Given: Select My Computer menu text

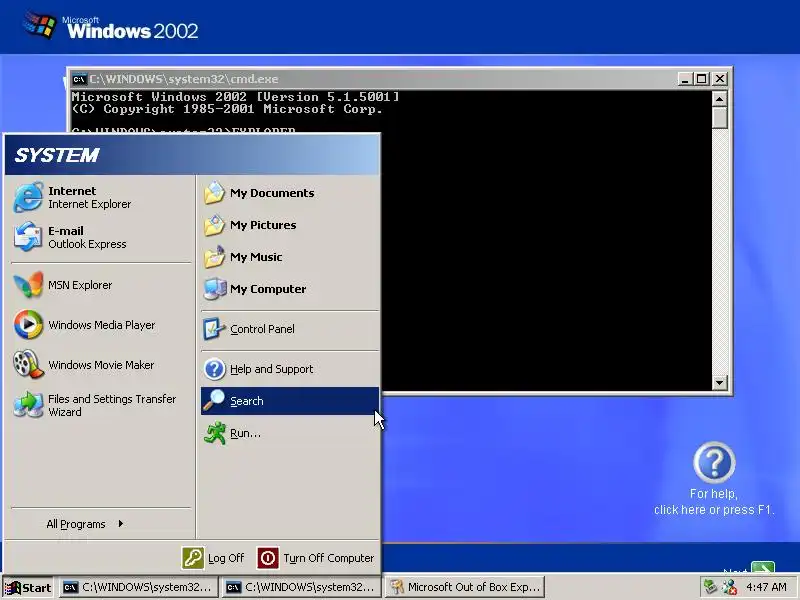Looking at the screenshot, I should (268, 289).
